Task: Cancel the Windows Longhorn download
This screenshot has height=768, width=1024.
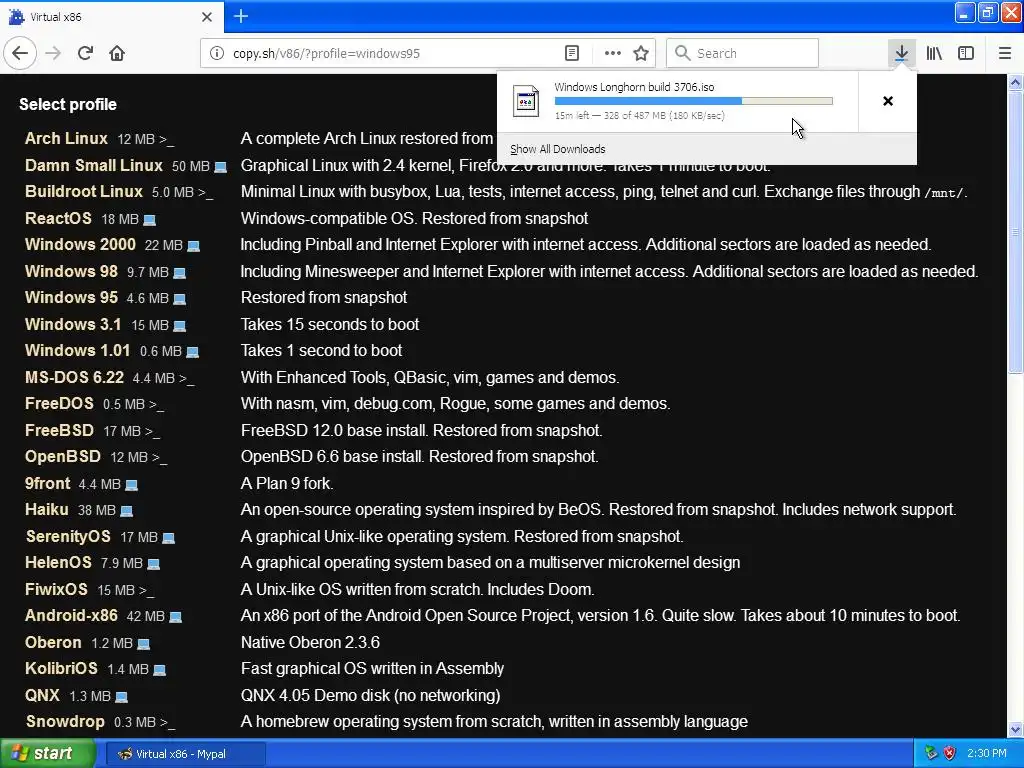Action: pyautogui.click(x=888, y=101)
